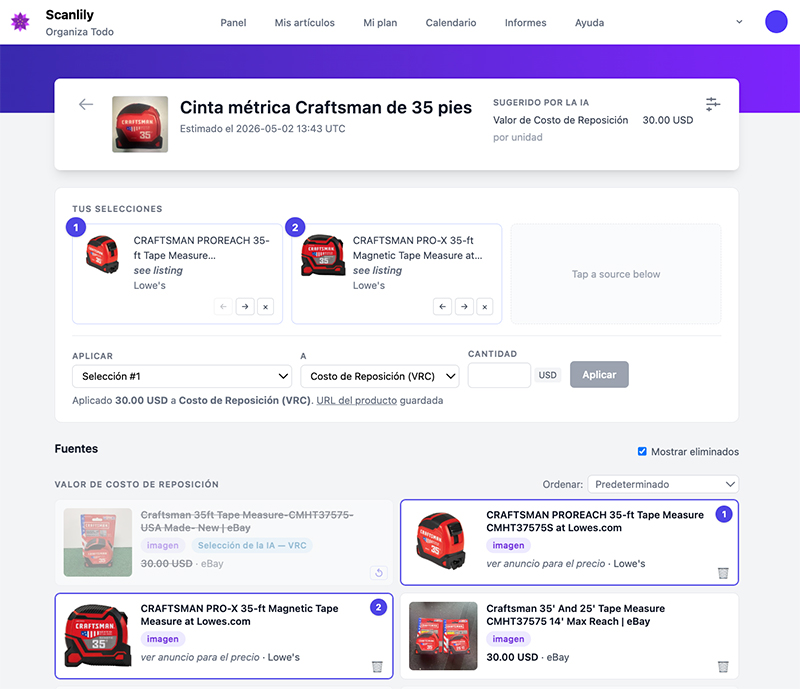
Task: Click Cinta métrica Craftsman de 35 pies title
Action: click(326, 107)
